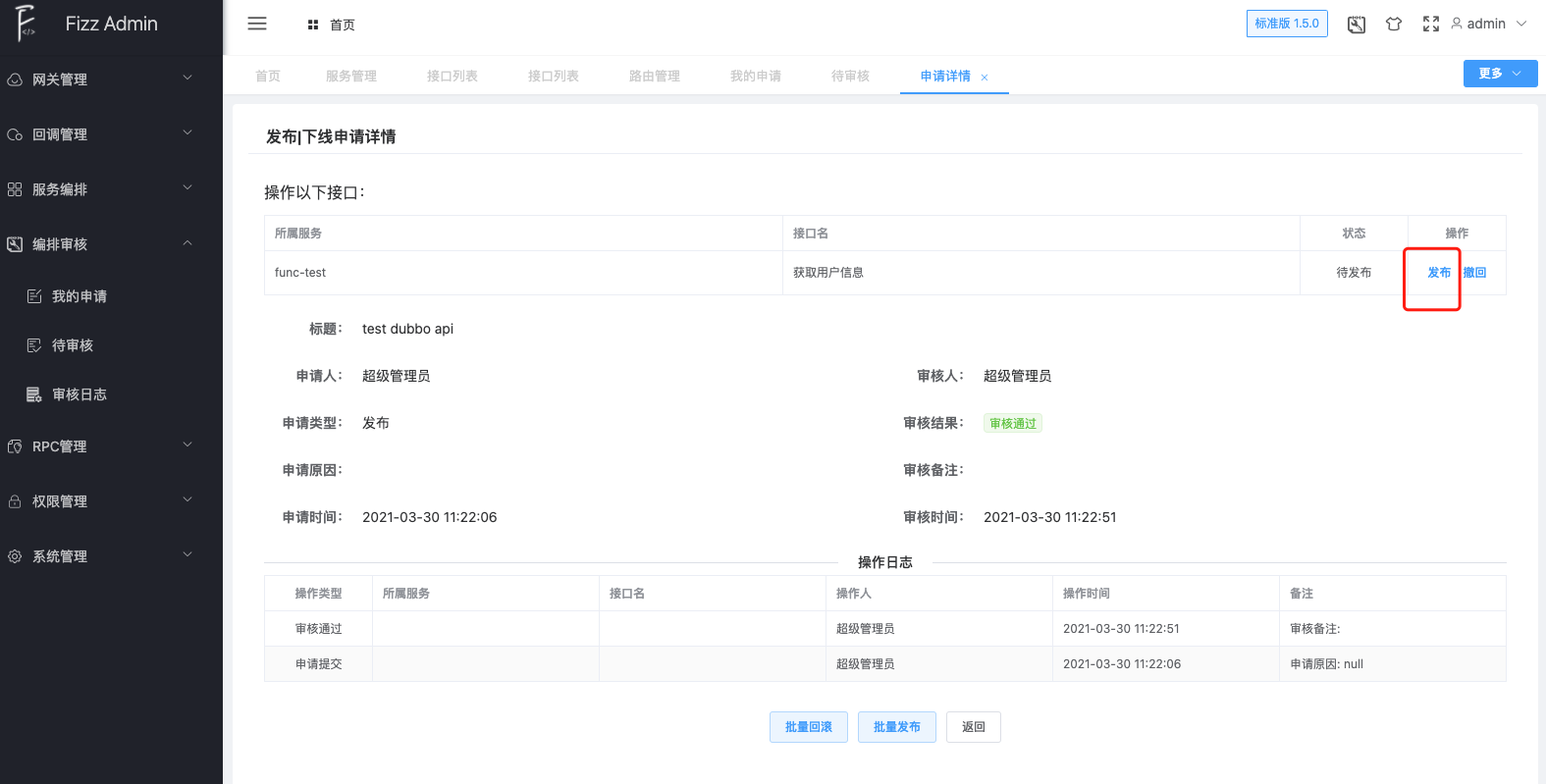Click 发布 link for func-test interface
Image resolution: width=1546 pixels, height=784 pixels.
pyautogui.click(x=1439, y=273)
